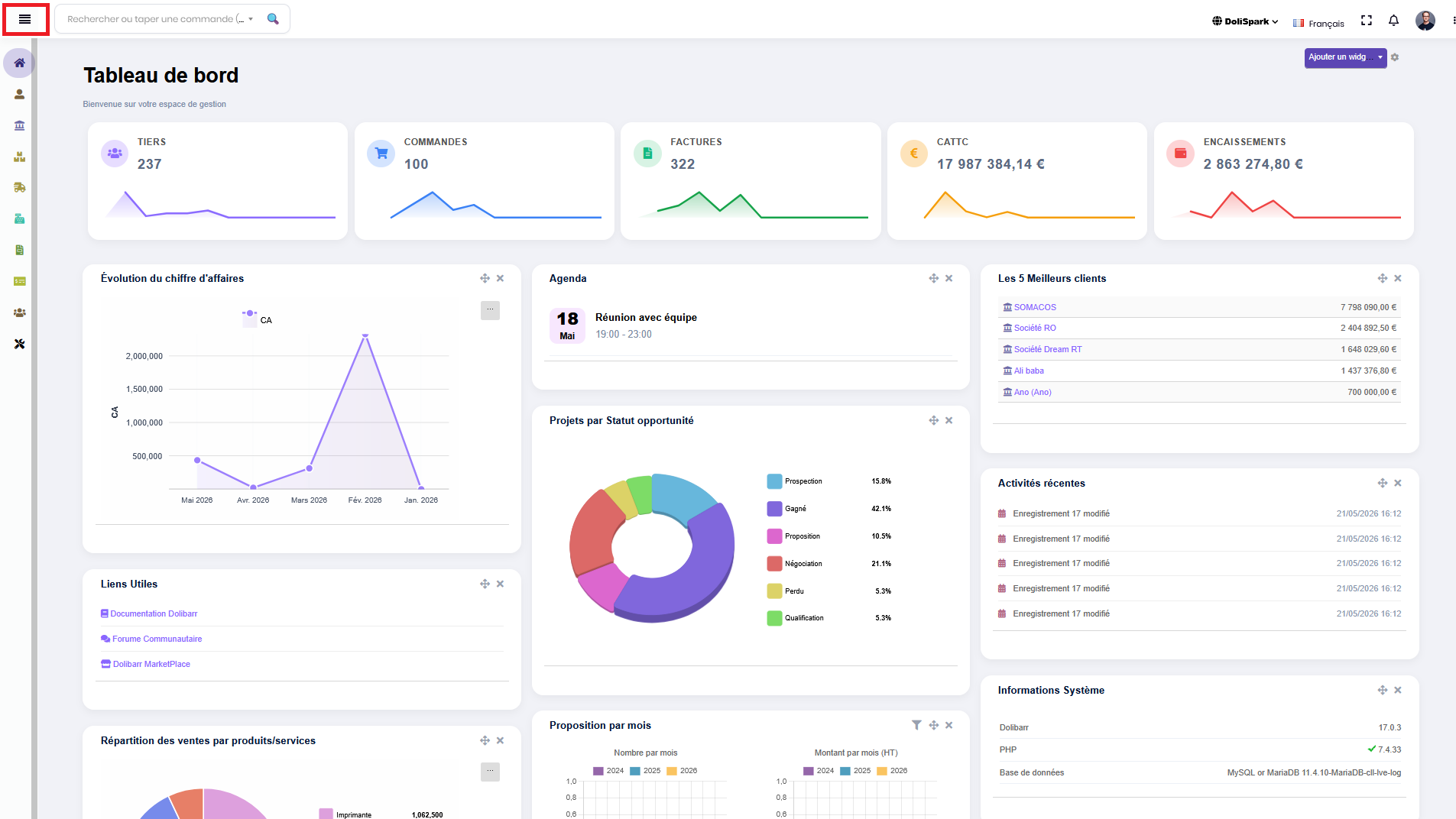The width and height of the screenshot is (1456, 819).
Task: Toggle fullscreen mode icon
Action: point(1367,21)
